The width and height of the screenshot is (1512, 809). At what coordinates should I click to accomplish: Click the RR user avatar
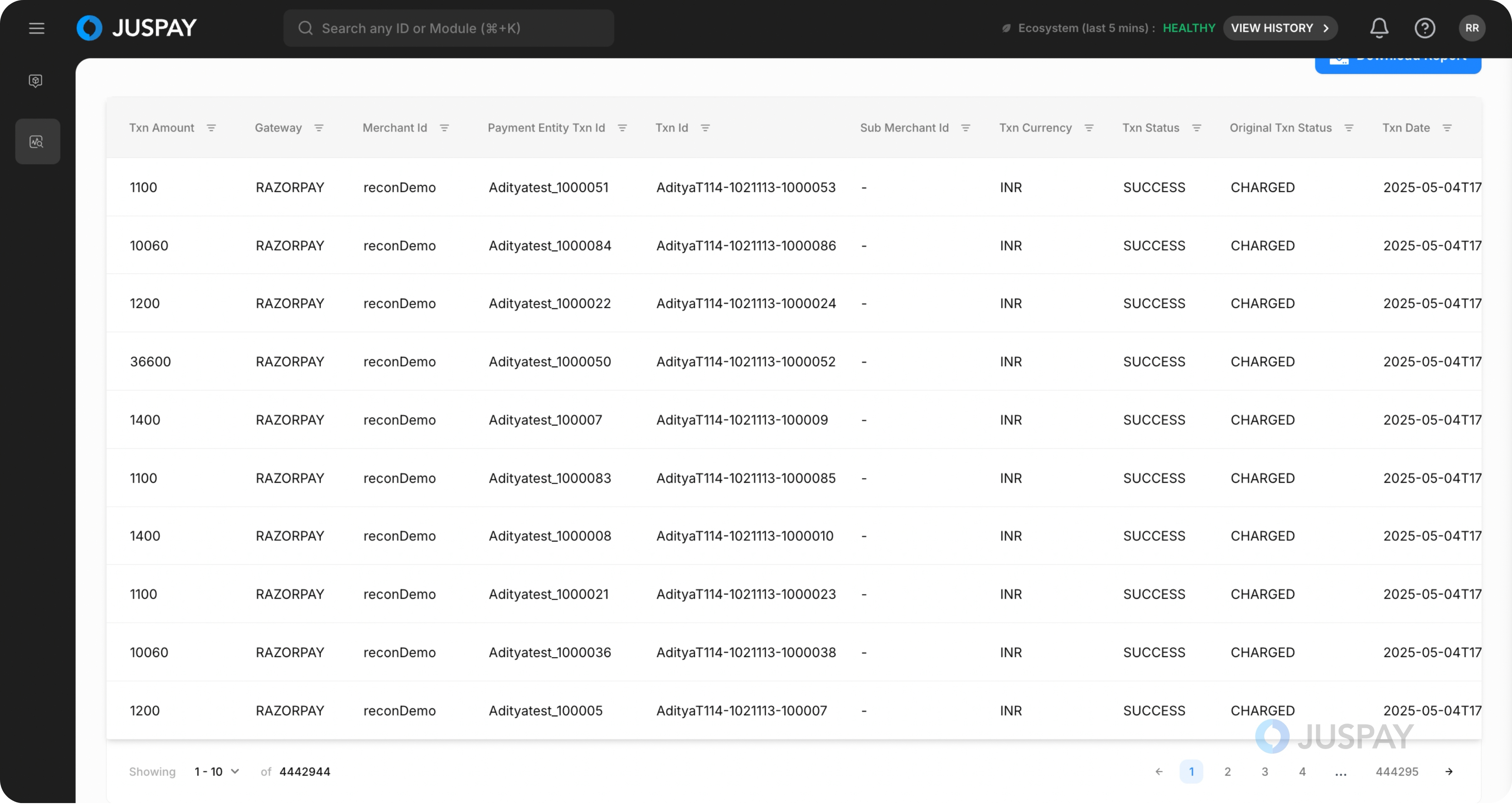(x=1472, y=28)
